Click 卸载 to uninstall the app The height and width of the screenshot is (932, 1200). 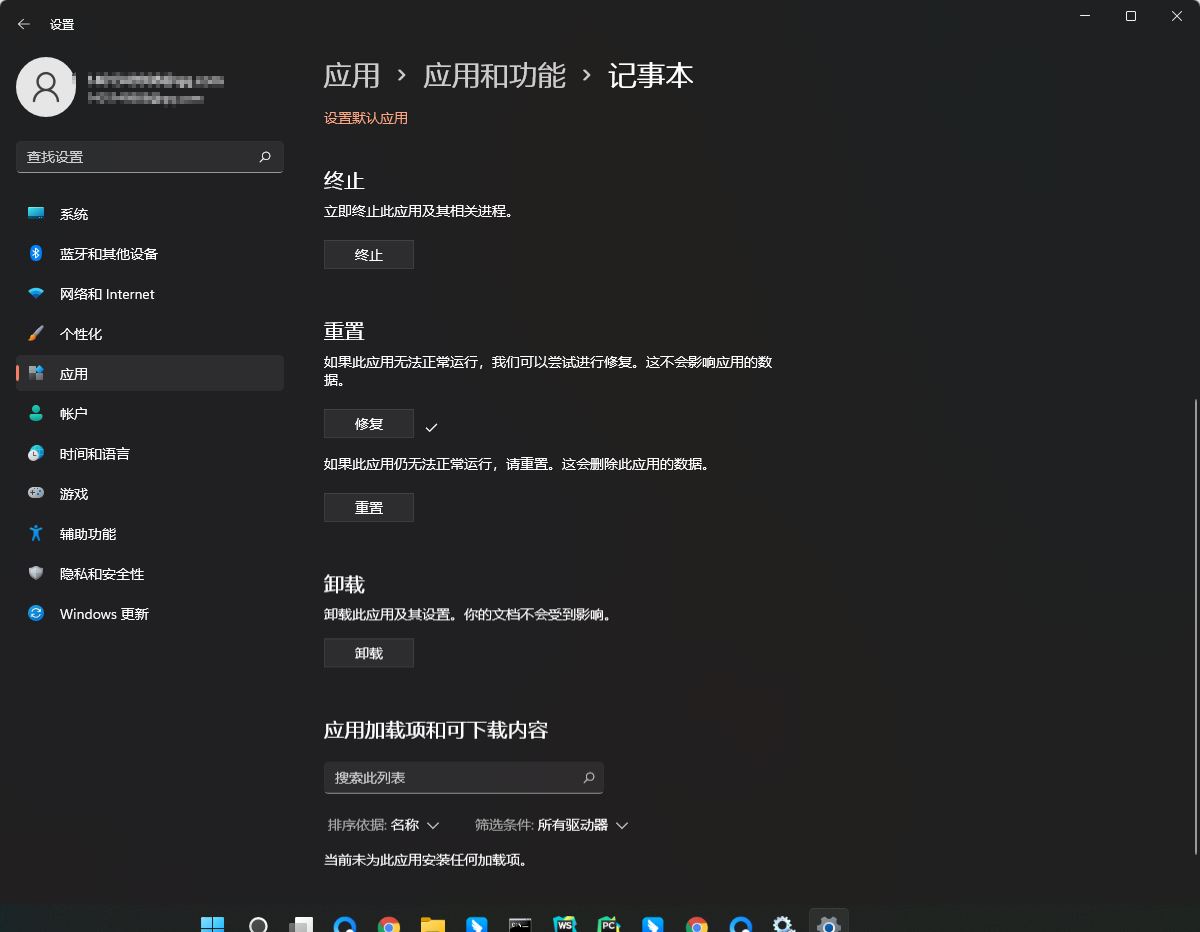pyautogui.click(x=368, y=652)
